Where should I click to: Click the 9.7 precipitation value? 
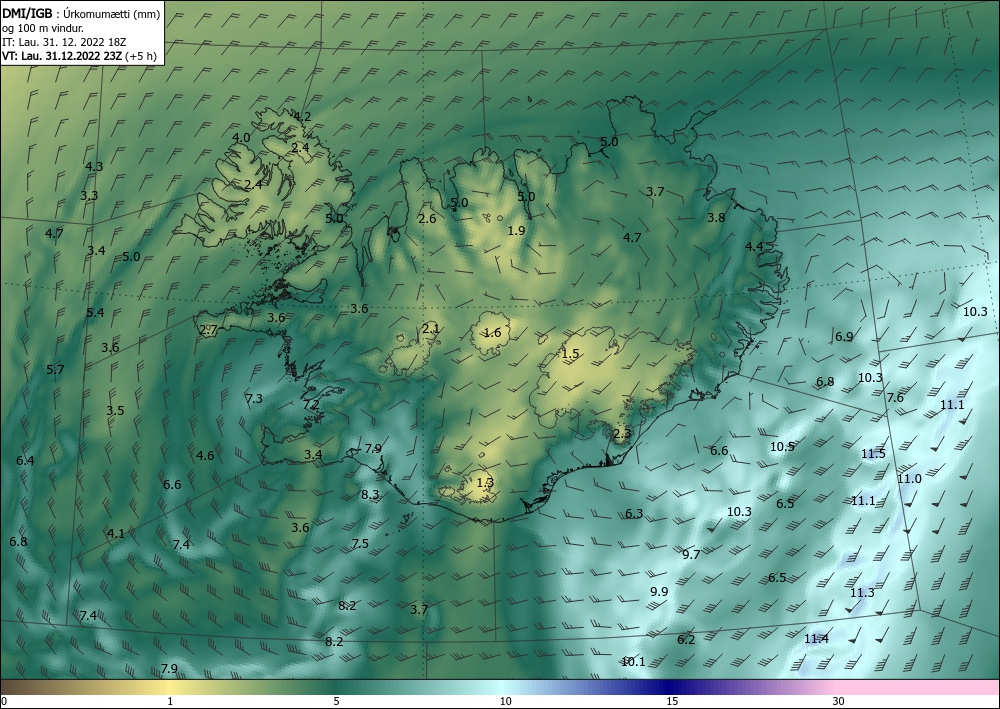click(691, 554)
